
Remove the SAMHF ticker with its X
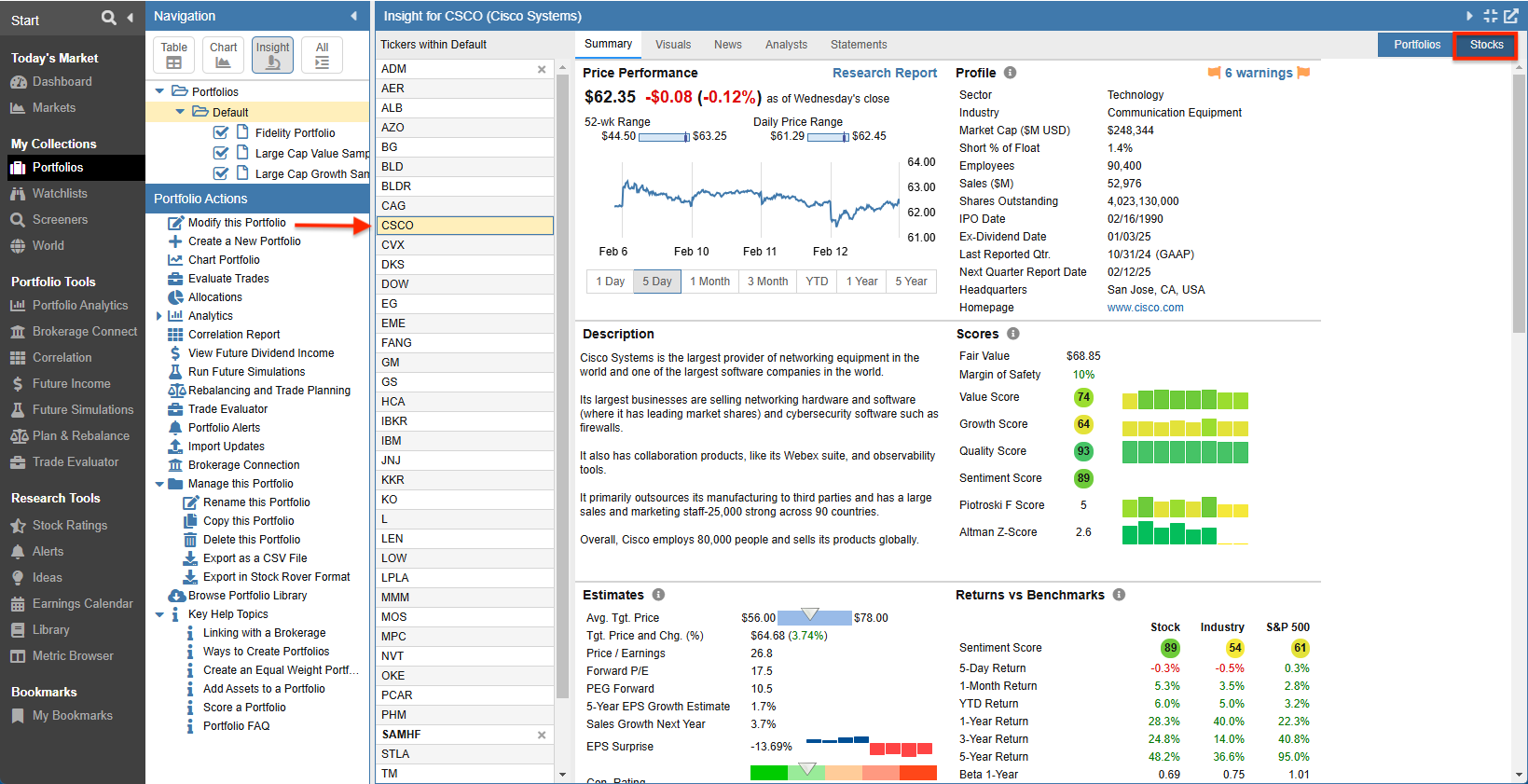point(542,735)
